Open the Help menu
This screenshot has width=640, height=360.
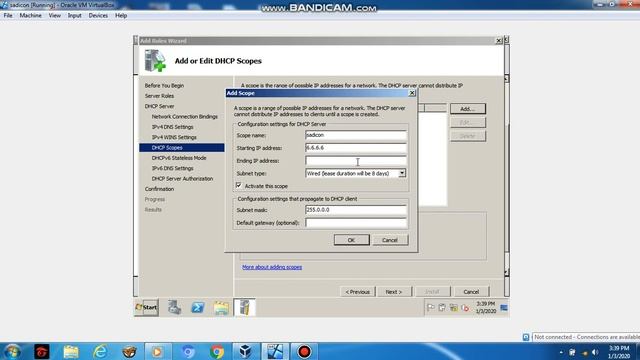121,16
